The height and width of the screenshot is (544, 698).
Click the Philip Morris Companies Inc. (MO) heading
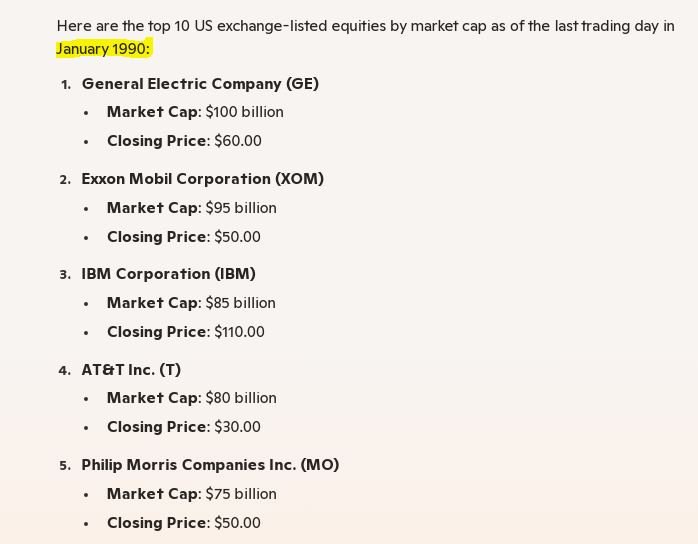pyautogui.click(x=210, y=465)
